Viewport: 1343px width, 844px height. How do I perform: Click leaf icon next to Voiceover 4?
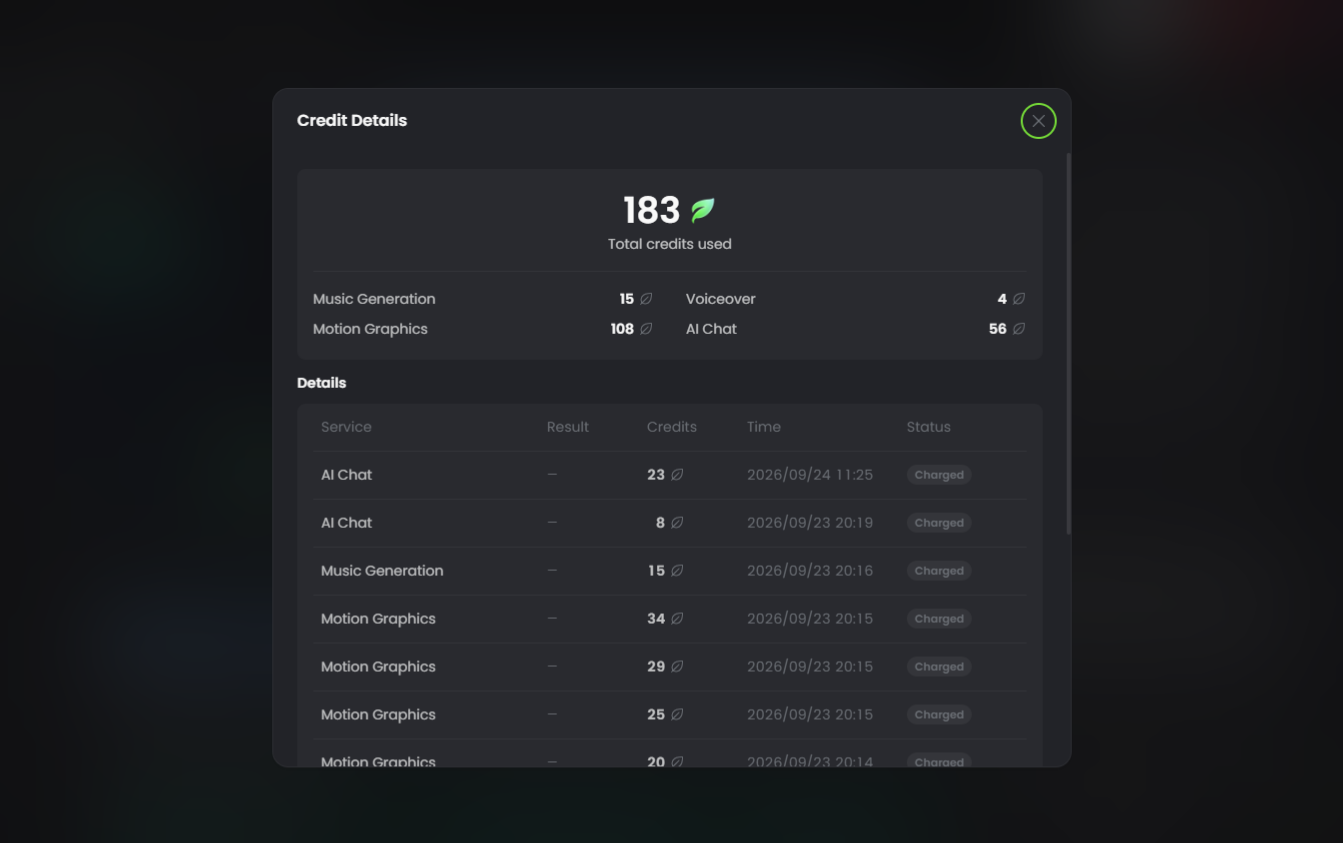click(1019, 299)
